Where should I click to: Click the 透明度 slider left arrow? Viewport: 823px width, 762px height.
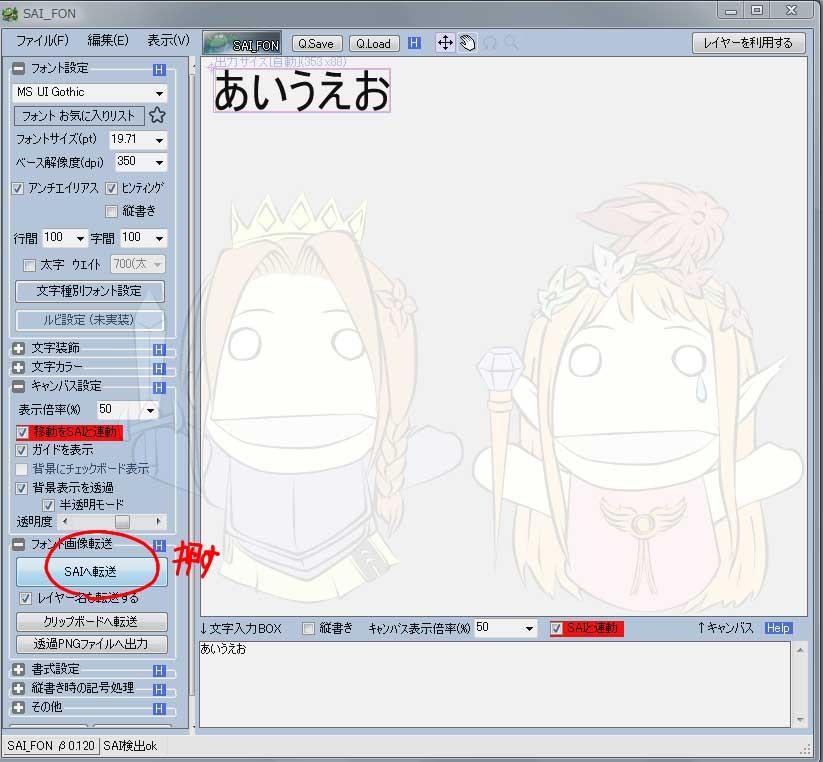[65, 522]
